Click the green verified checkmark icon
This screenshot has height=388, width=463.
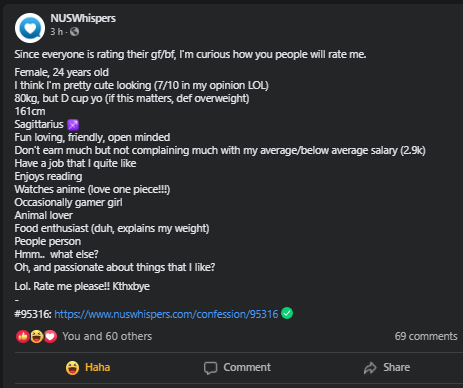pyautogui.click(x=287, y=313)
